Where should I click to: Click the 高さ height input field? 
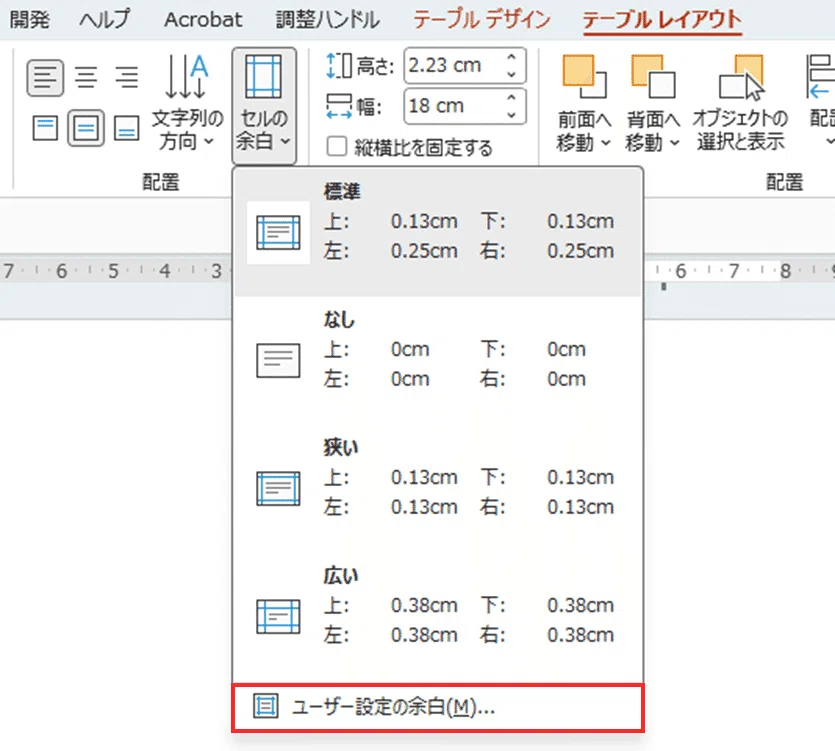tap(452, 66)
